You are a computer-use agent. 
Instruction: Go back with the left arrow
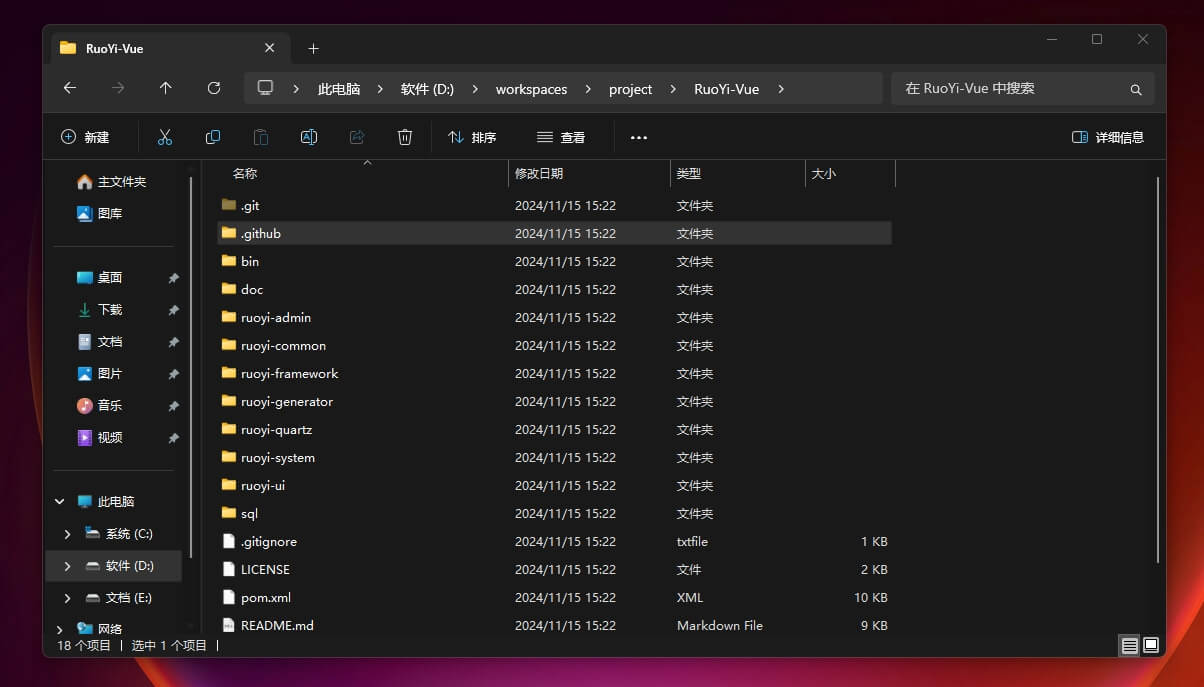[70, 88]
